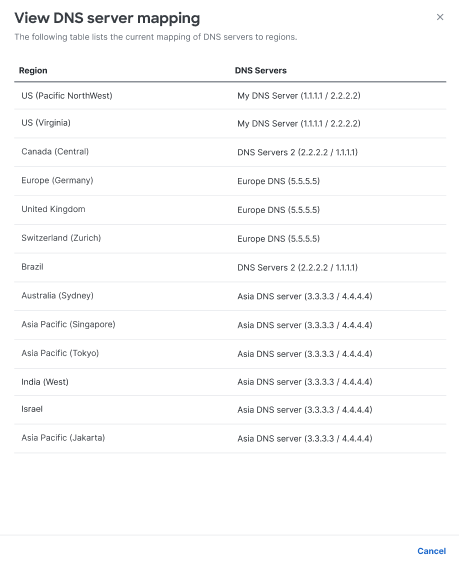Click the Israel region entry
This screenshot has height=565, width=459.
coord(32,409)
